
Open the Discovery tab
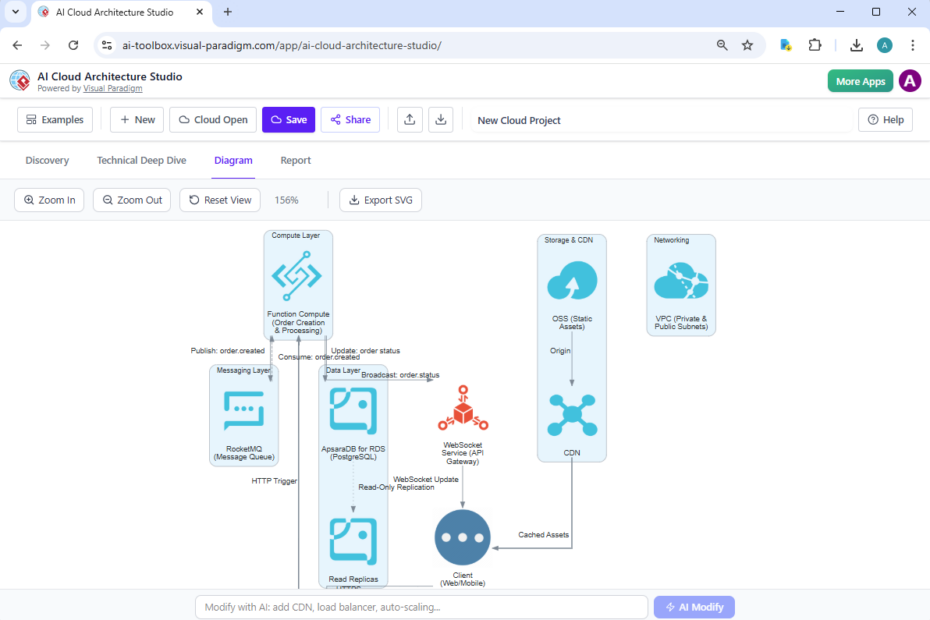click(47, 160)
